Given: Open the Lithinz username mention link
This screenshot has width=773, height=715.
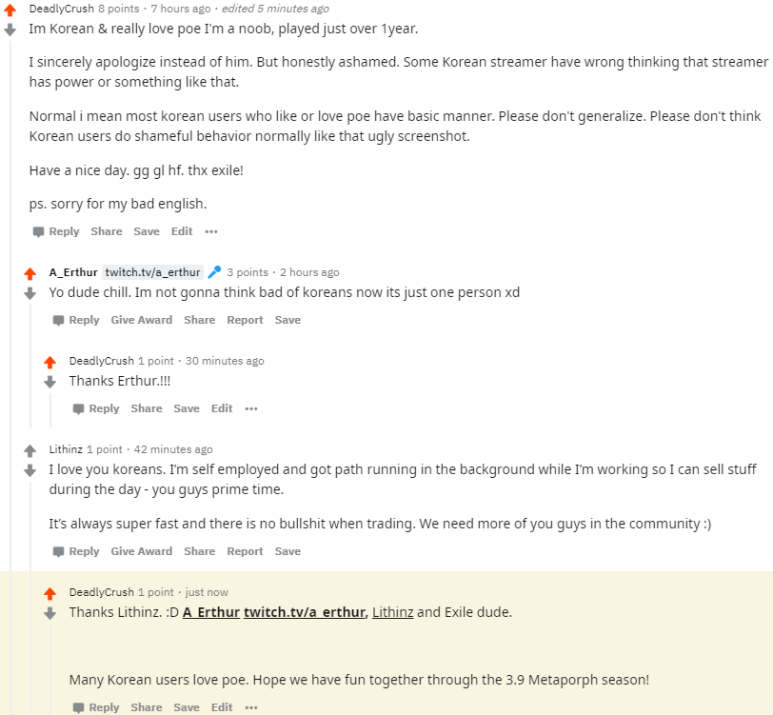Looking at the screenshot, I should click(x=392, y=612).
